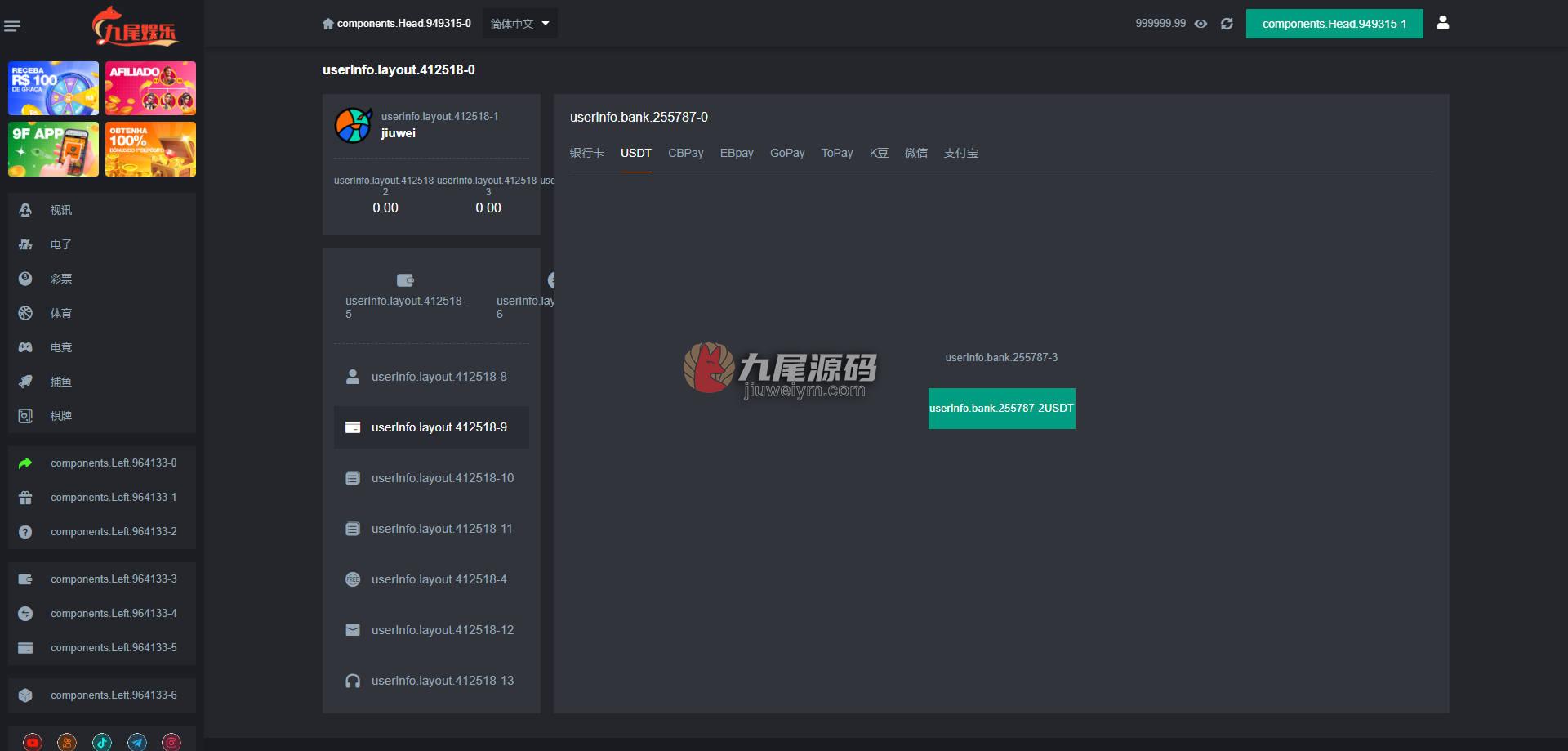Viewport: 1568px width, 751px height.
Task: Click the green components.Head.949315-1 button
Action: [1334, 24]
